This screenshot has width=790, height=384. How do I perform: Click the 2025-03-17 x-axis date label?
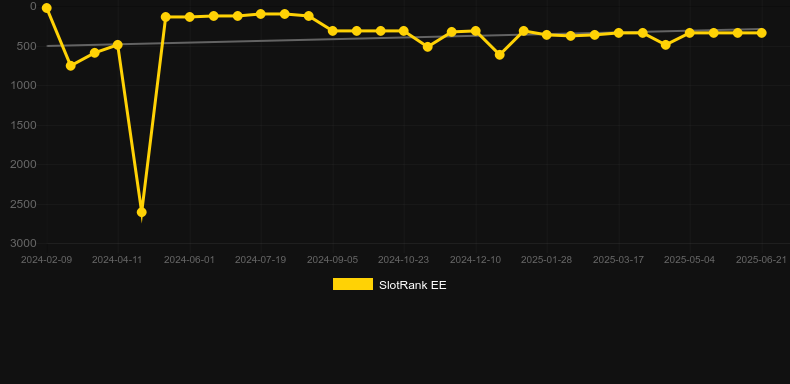click(x=619, y=260)
